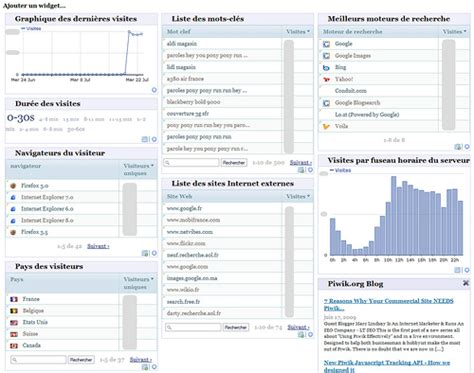Click the round icon in Durée des visites footer

click(154, 139)
